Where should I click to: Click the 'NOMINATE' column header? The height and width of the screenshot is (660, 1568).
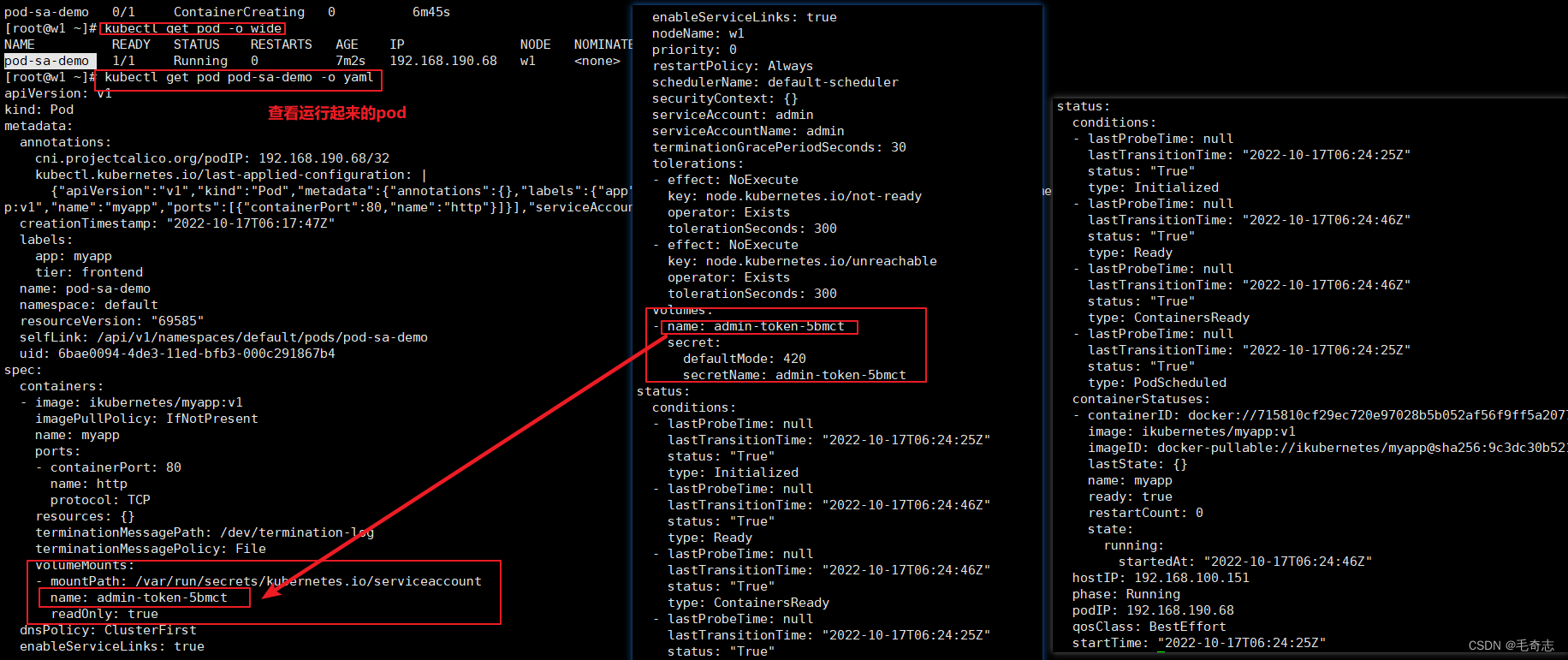[603, 45]
